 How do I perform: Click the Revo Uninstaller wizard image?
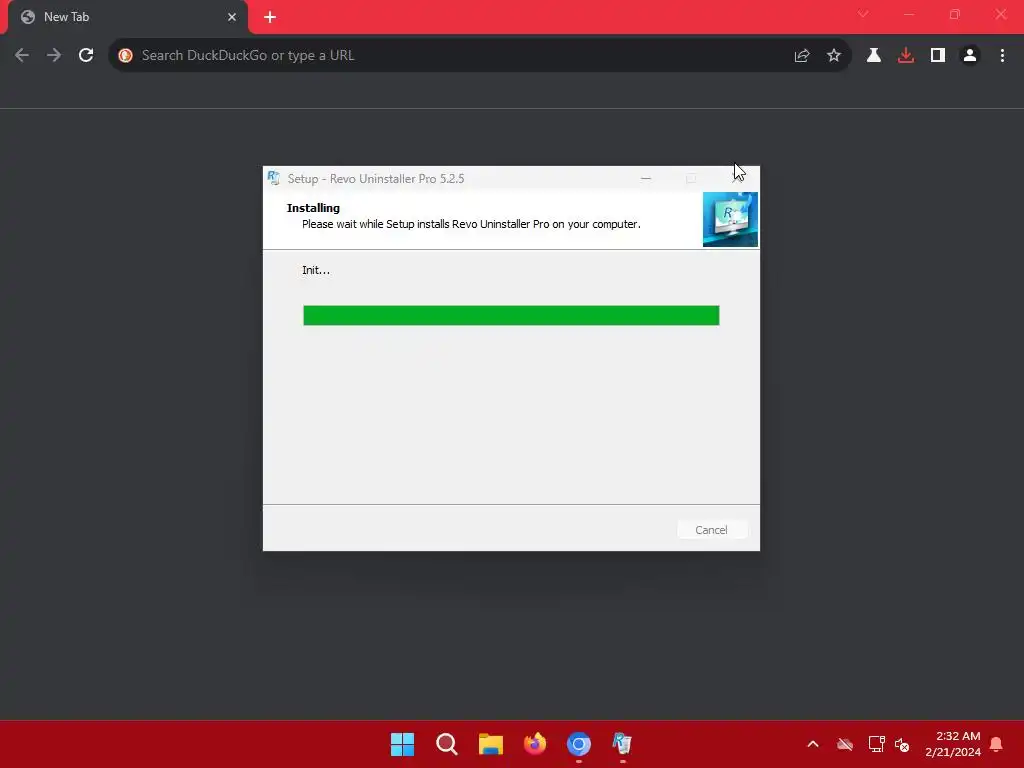(730, 219)
